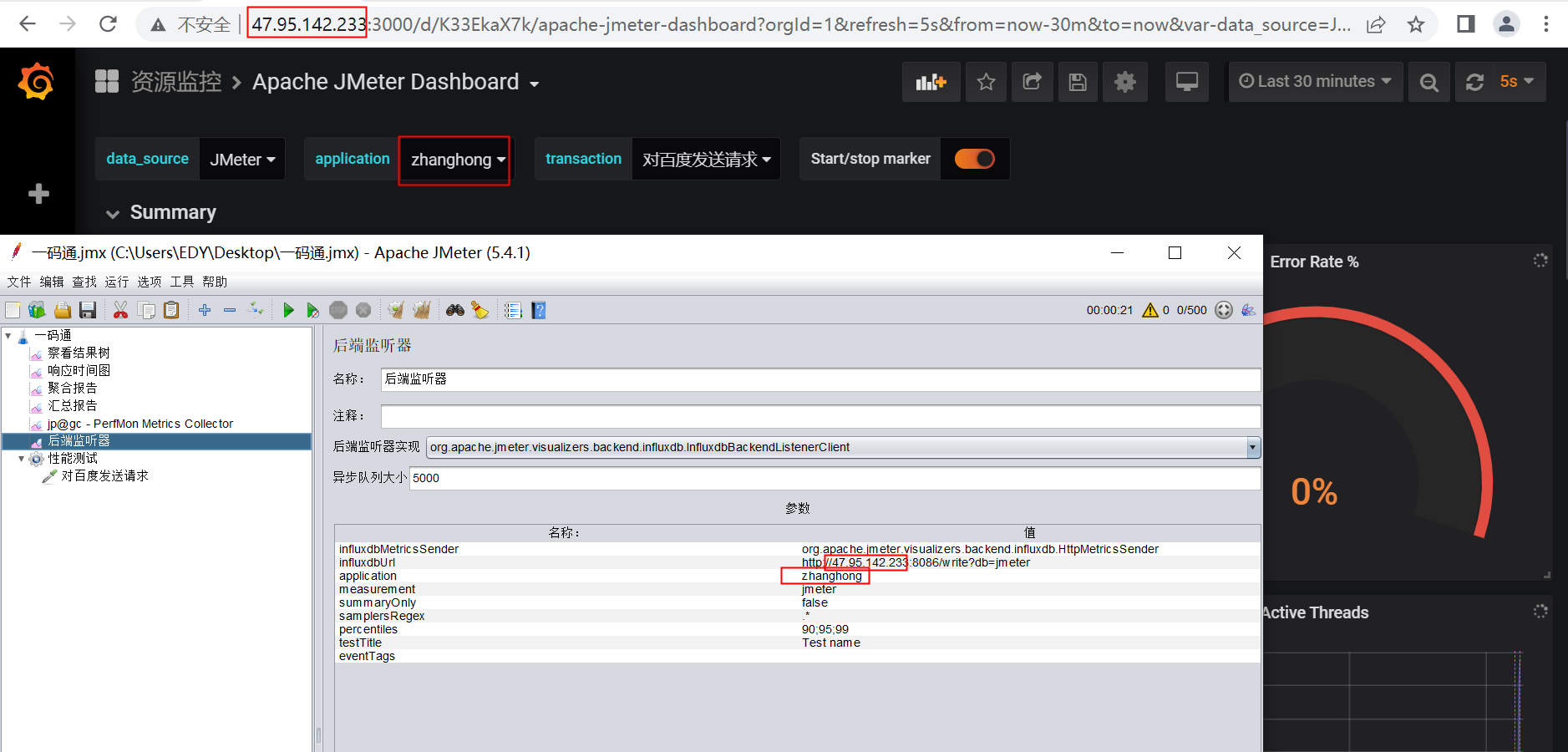This screenshot has width=1568, height=752.
Task: Stop the running JMeter test
Action: [338, 311]
